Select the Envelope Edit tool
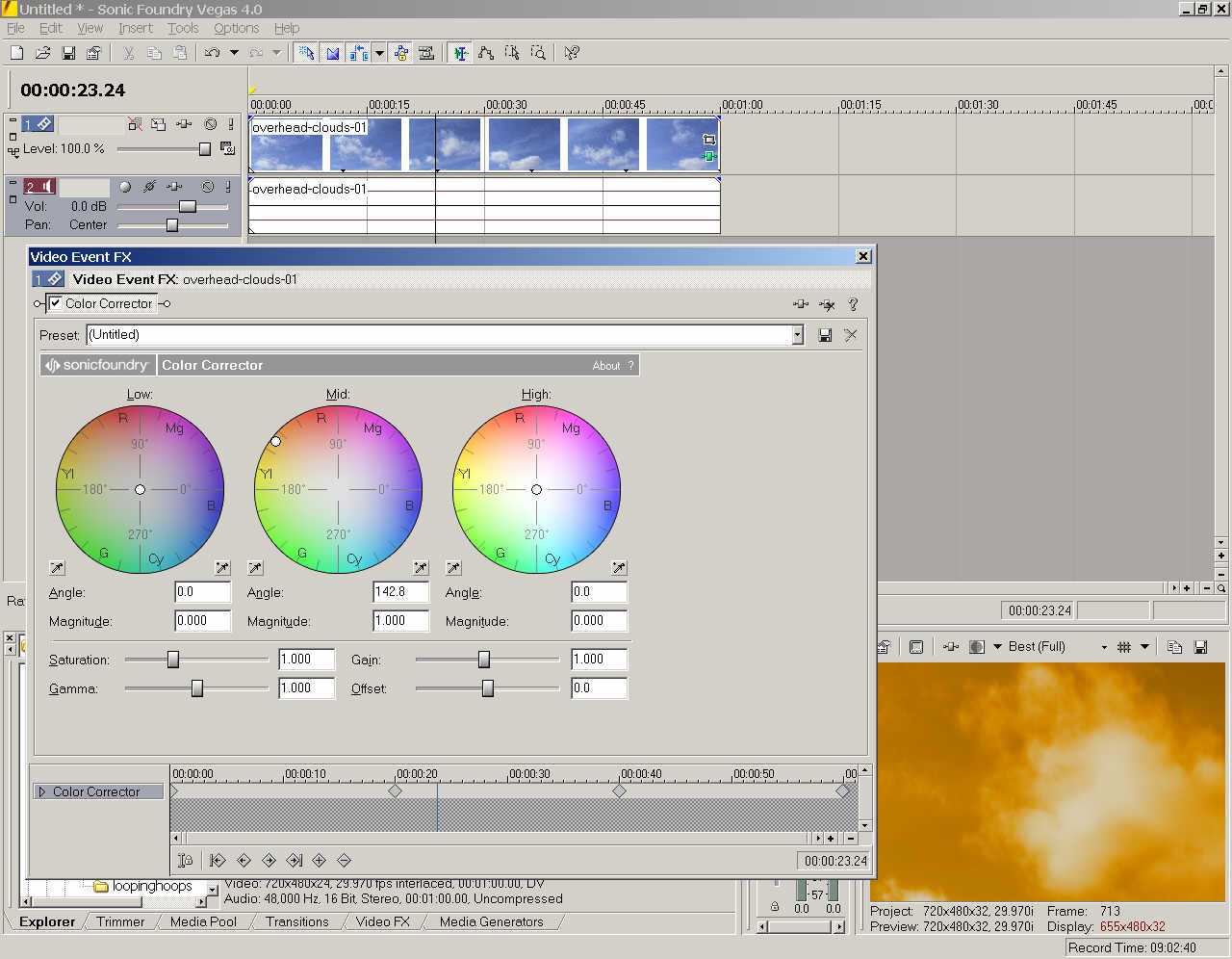1232x959 pixels. [x=486, y=53]
